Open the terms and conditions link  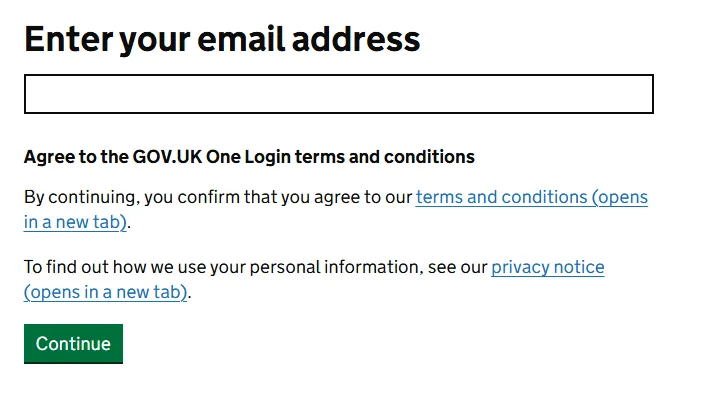(x=501, y=197)
